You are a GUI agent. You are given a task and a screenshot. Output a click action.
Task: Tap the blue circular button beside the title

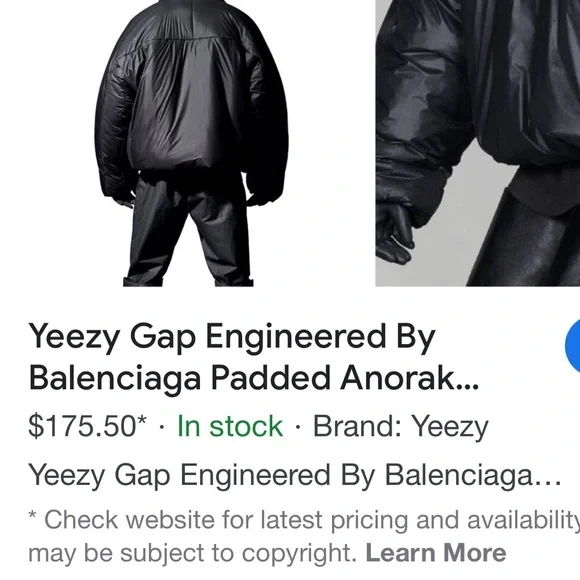(x=573, y=345)
